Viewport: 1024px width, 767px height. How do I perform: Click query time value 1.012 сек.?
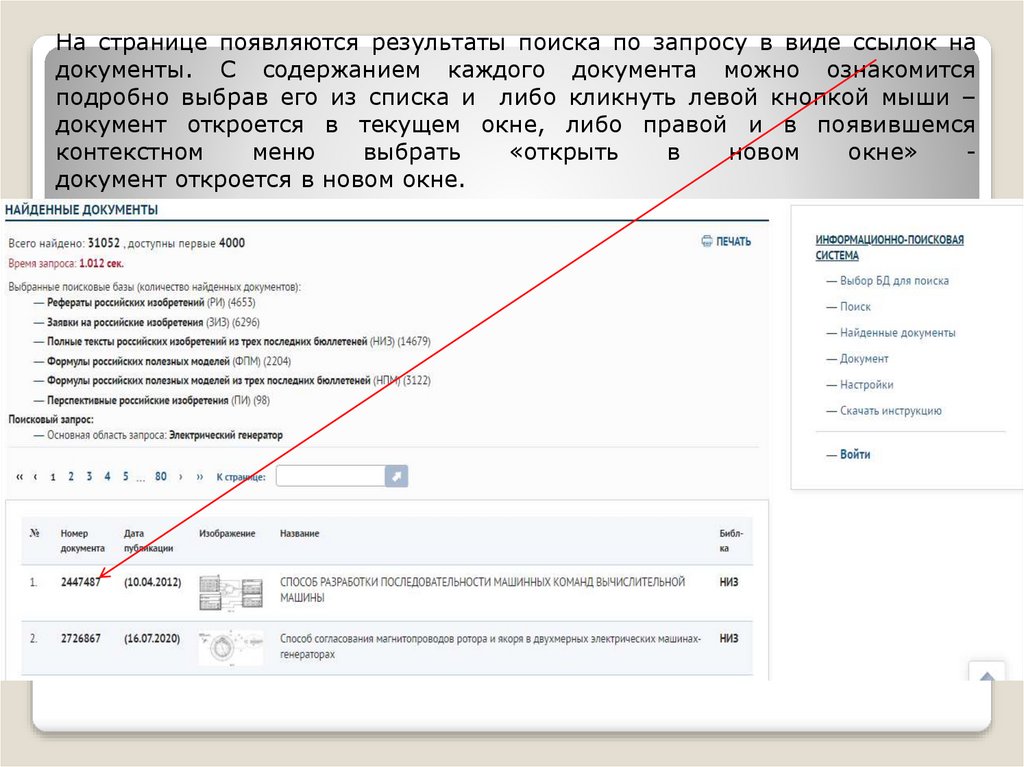(101, 264)
